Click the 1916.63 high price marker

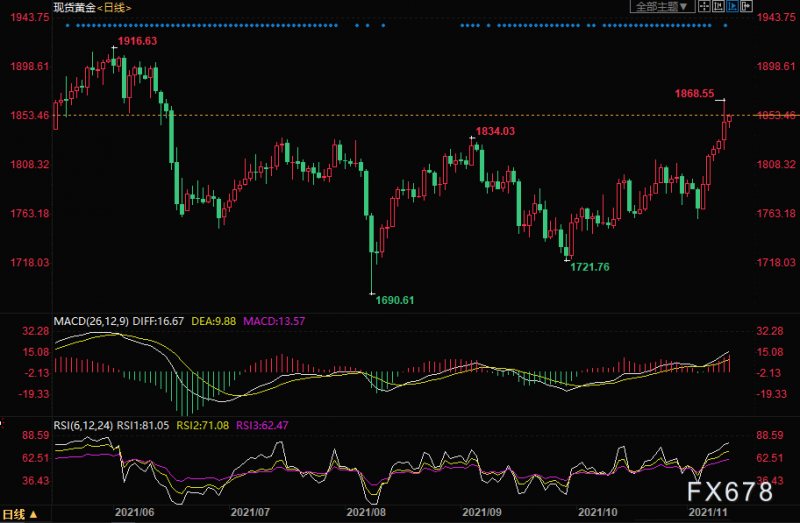138,41
